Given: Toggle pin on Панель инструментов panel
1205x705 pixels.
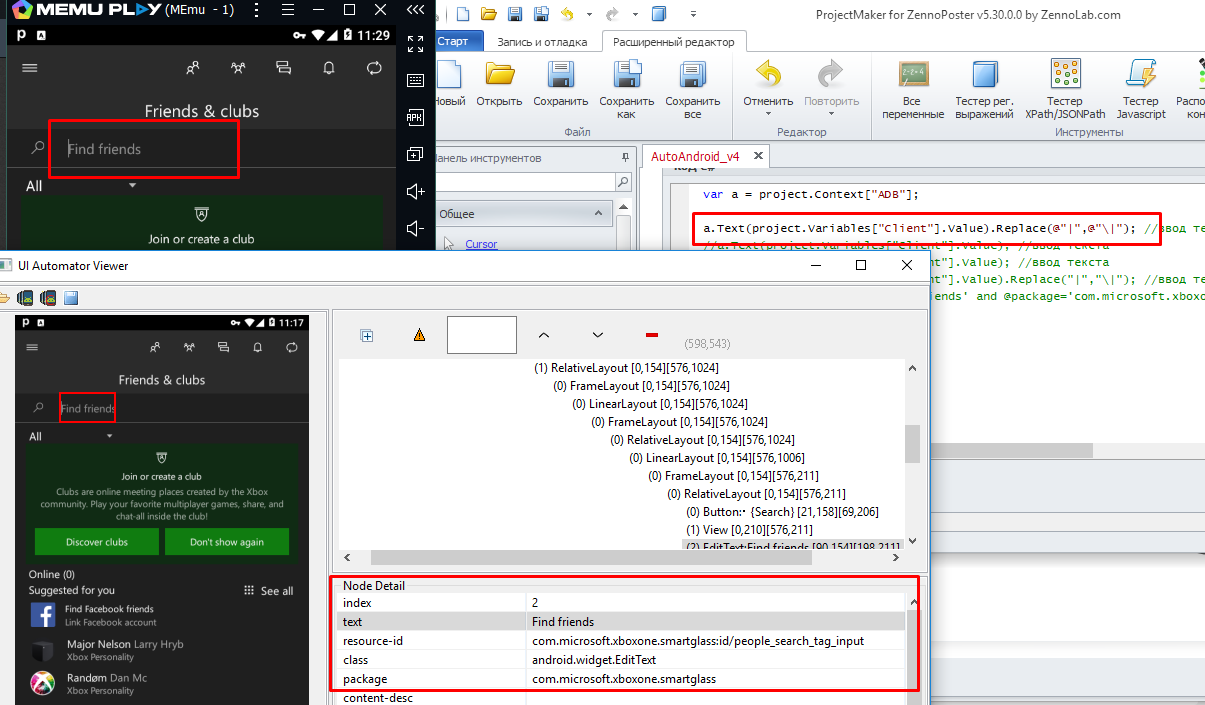Looking at the screenshot, I should pyautogui.click(x=626, y=157).
